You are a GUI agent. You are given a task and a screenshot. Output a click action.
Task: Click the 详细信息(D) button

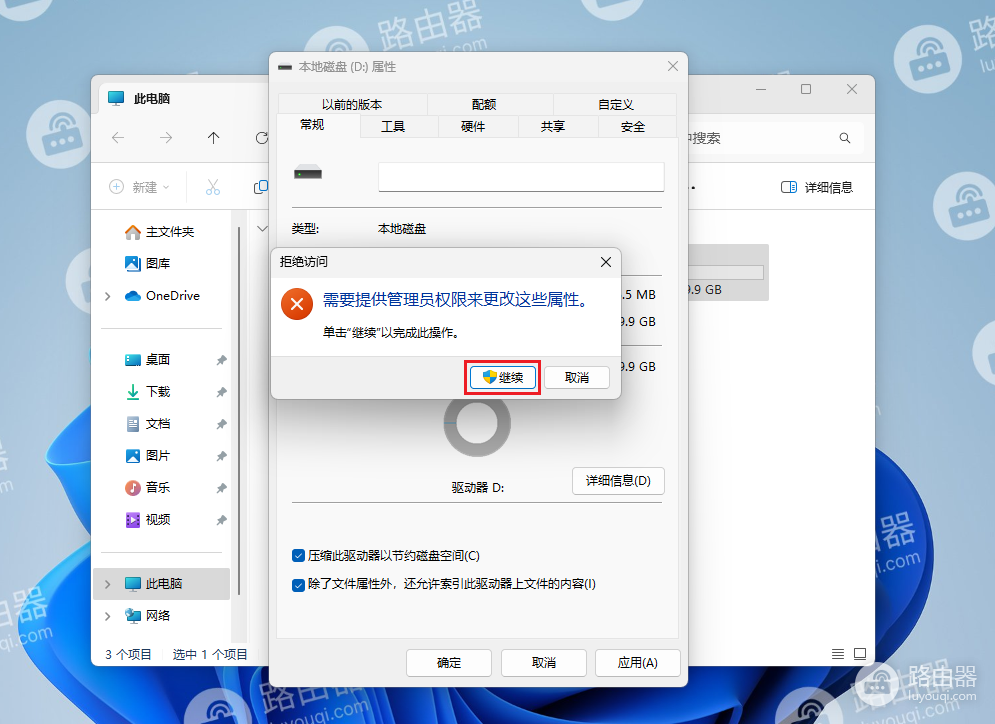tap(618, 481)
